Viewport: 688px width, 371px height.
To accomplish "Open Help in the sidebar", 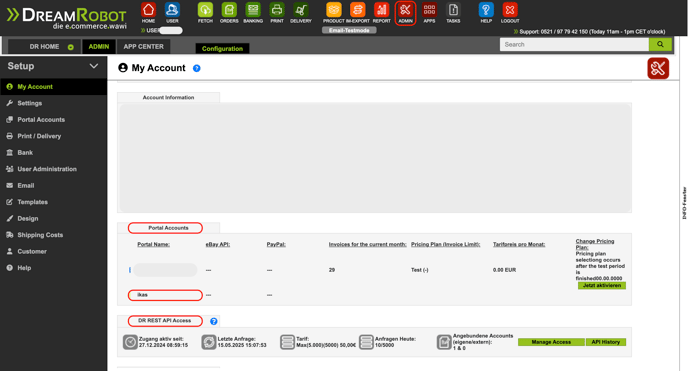I will 54,268.
